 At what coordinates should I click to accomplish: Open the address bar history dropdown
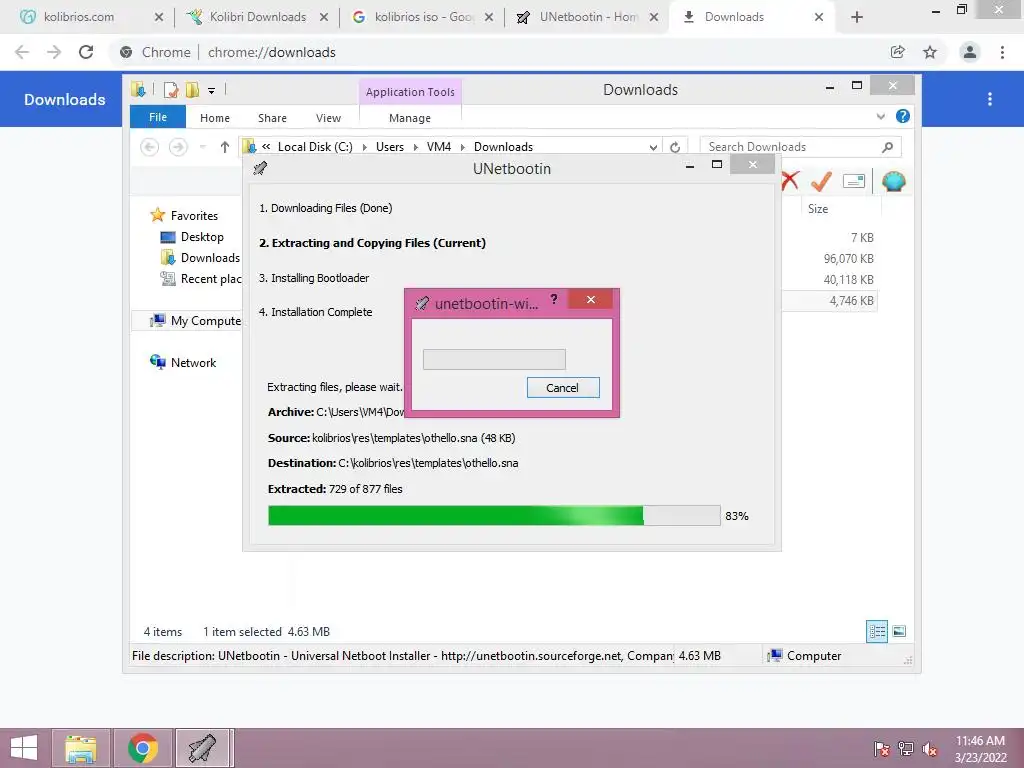coord(653,148)
